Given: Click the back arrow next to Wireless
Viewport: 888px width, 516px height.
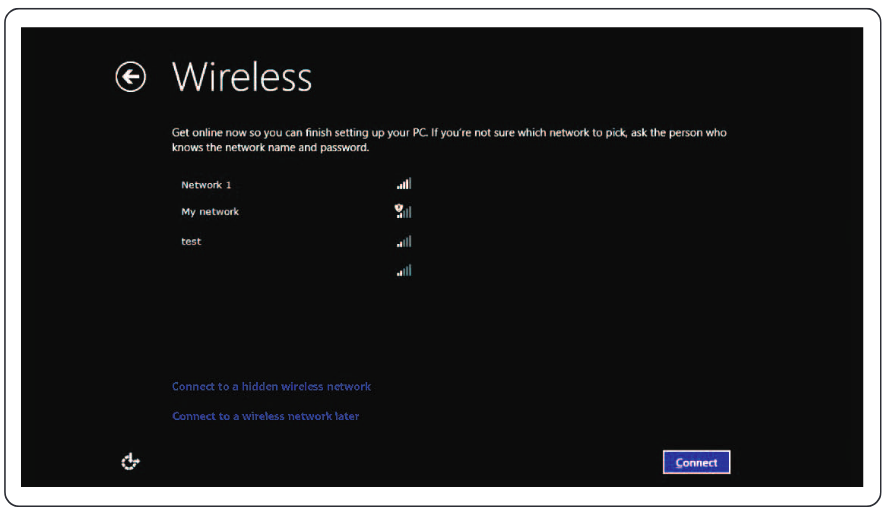Looking at the screenshot, I should [x=130, y=77].
